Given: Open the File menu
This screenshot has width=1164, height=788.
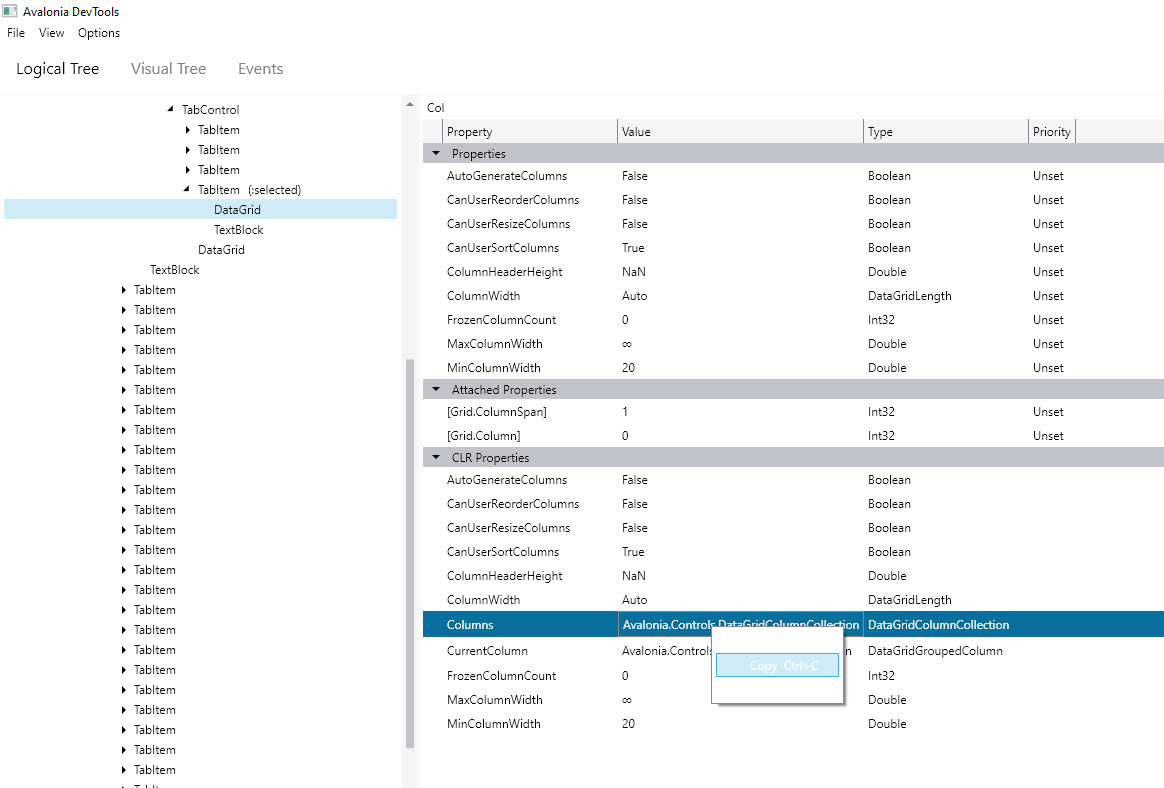Looking at the screenshot, I should [16, 32].
